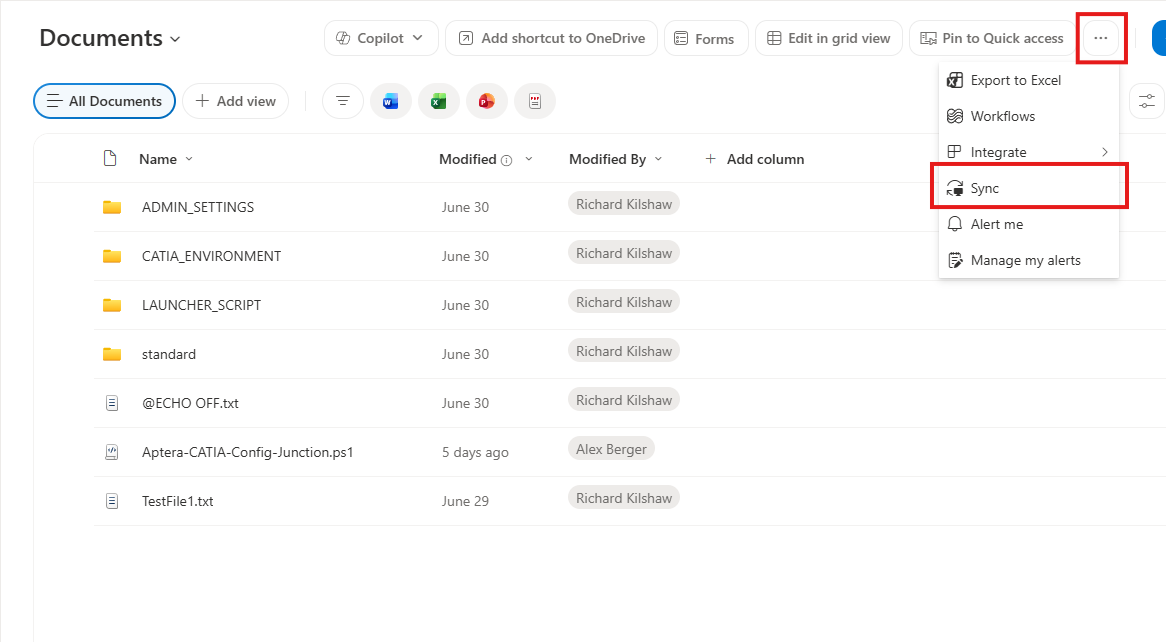Open the TestFile1.txt file
Image resolution: width=1166 pixels, height=642 pixels.
(178, 501)
